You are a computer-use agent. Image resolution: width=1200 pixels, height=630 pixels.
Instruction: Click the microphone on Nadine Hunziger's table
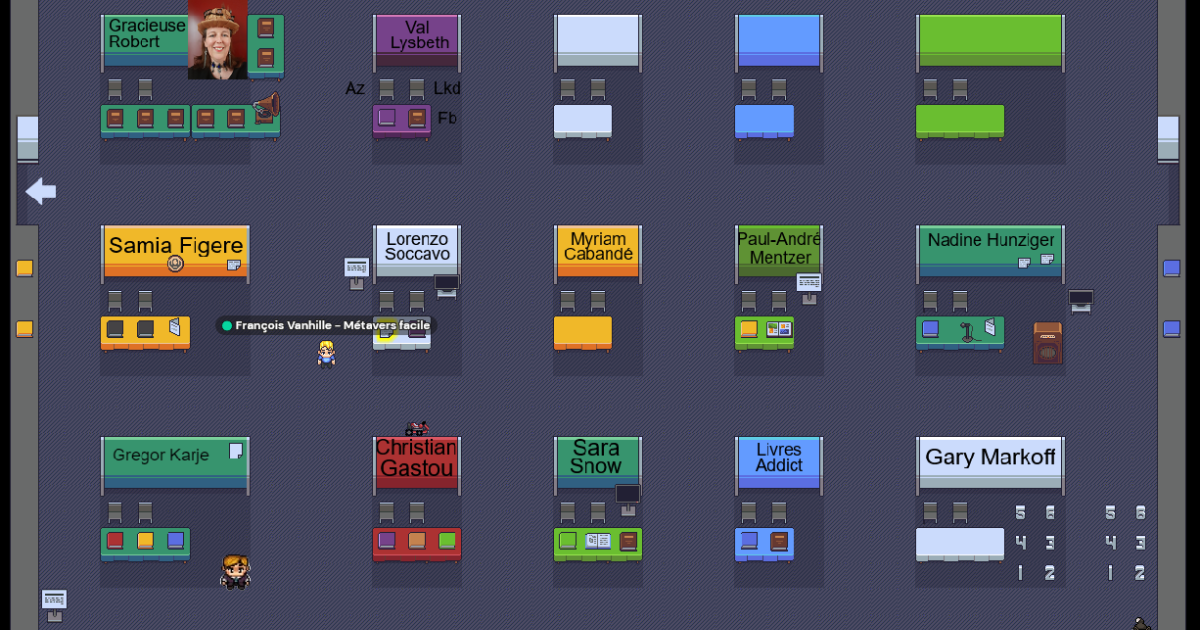(x=967, y=331)
